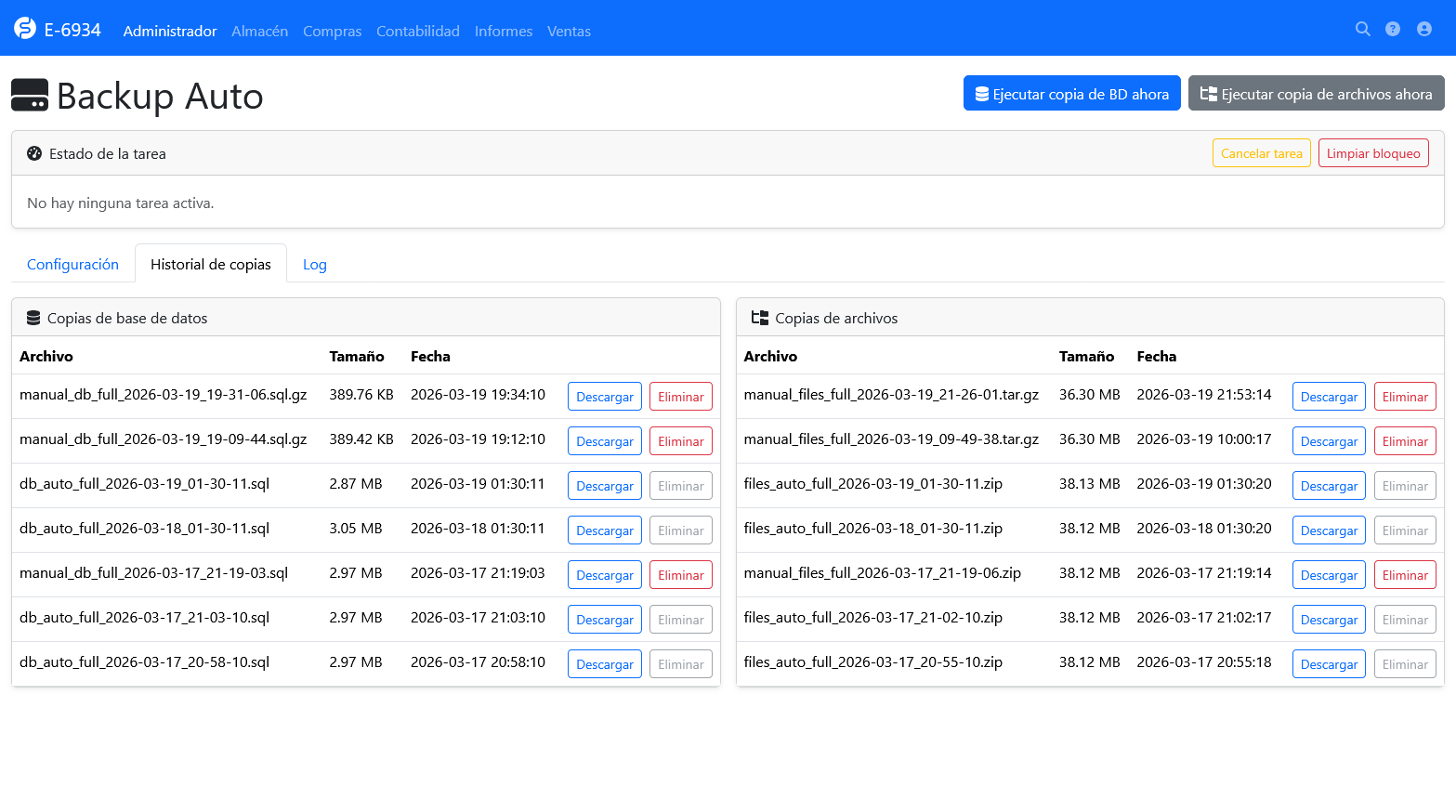The image size is (1456, 812).
Task: Switch to the Configuración tab
Action: tap(72, 265)
